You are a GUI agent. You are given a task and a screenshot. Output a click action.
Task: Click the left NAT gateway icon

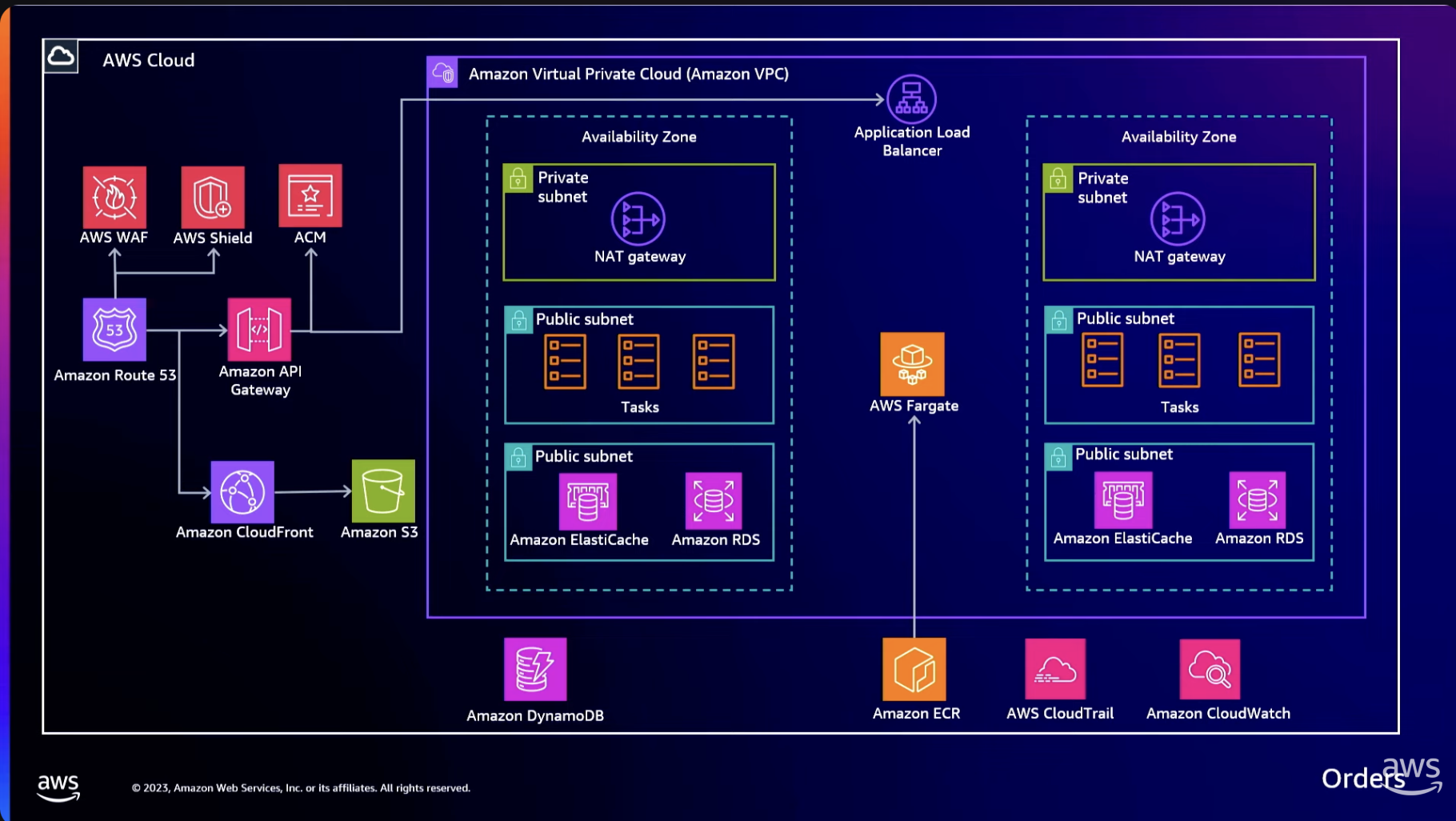638,217
